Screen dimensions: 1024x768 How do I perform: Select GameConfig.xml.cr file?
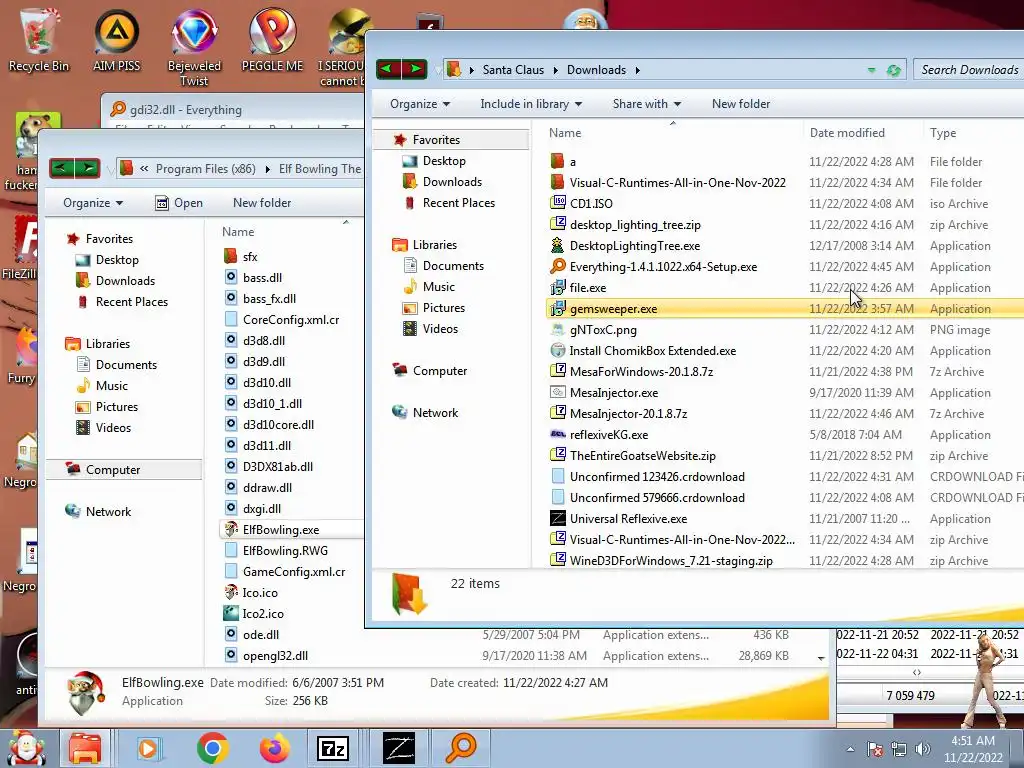(294, 571)
